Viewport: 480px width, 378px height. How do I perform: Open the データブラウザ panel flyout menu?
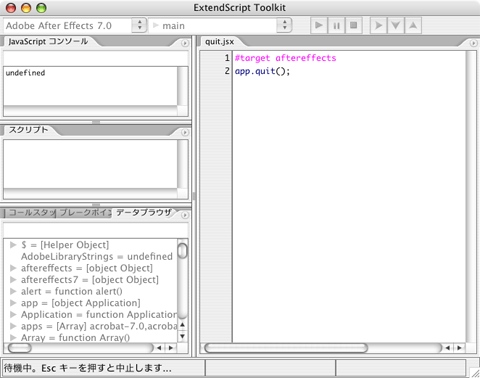[184, 215]
